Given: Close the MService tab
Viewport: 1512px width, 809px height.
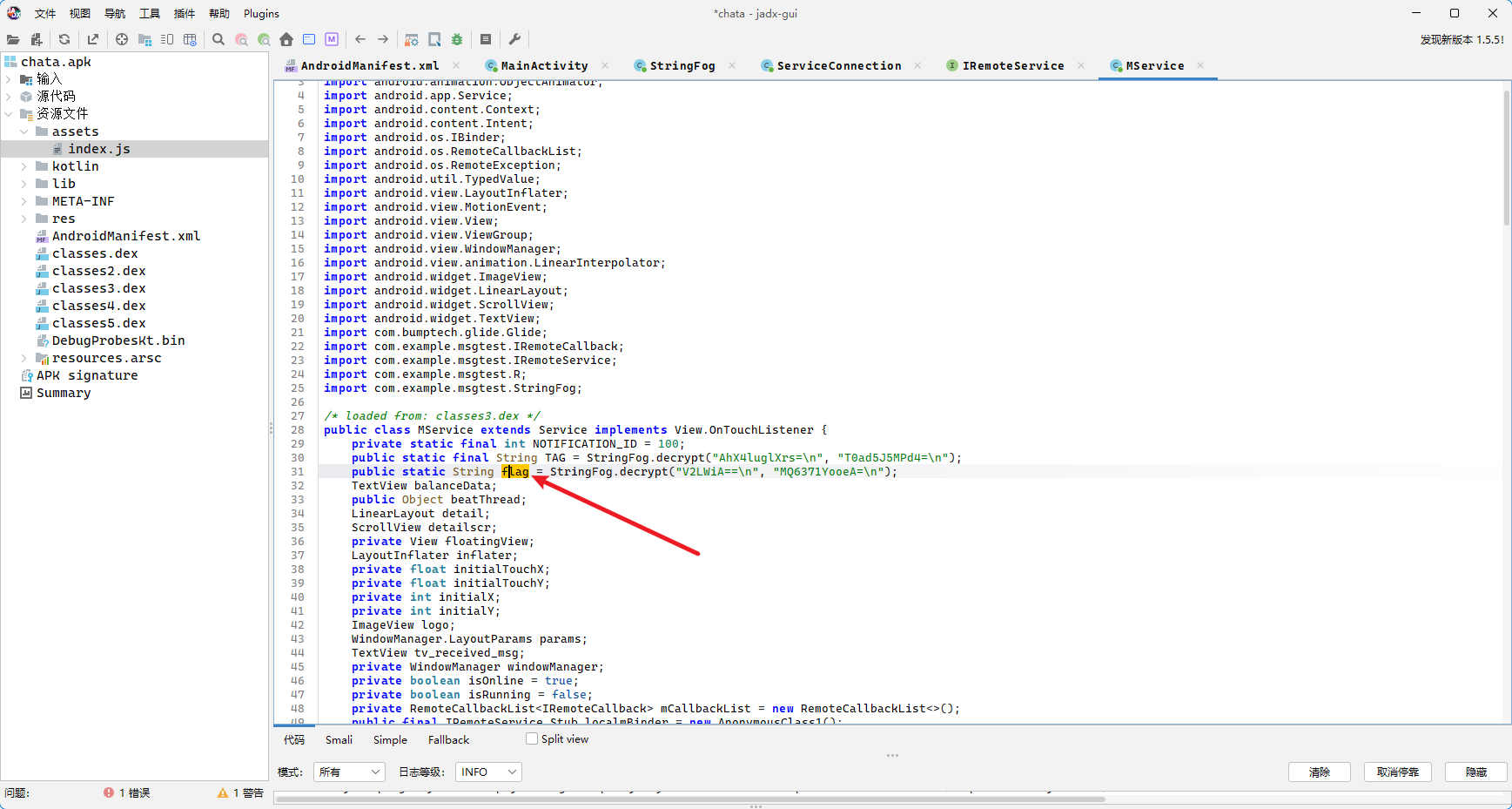Looking at the screenshot, I should 1200,65.
